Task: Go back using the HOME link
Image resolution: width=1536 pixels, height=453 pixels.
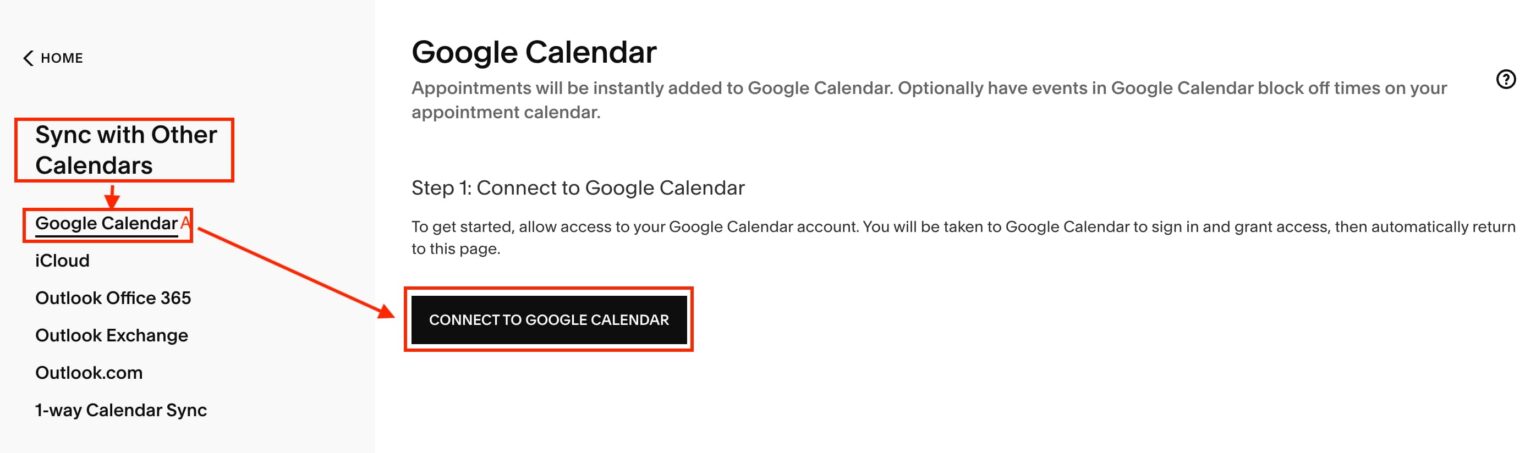Action: coord(61,58)
